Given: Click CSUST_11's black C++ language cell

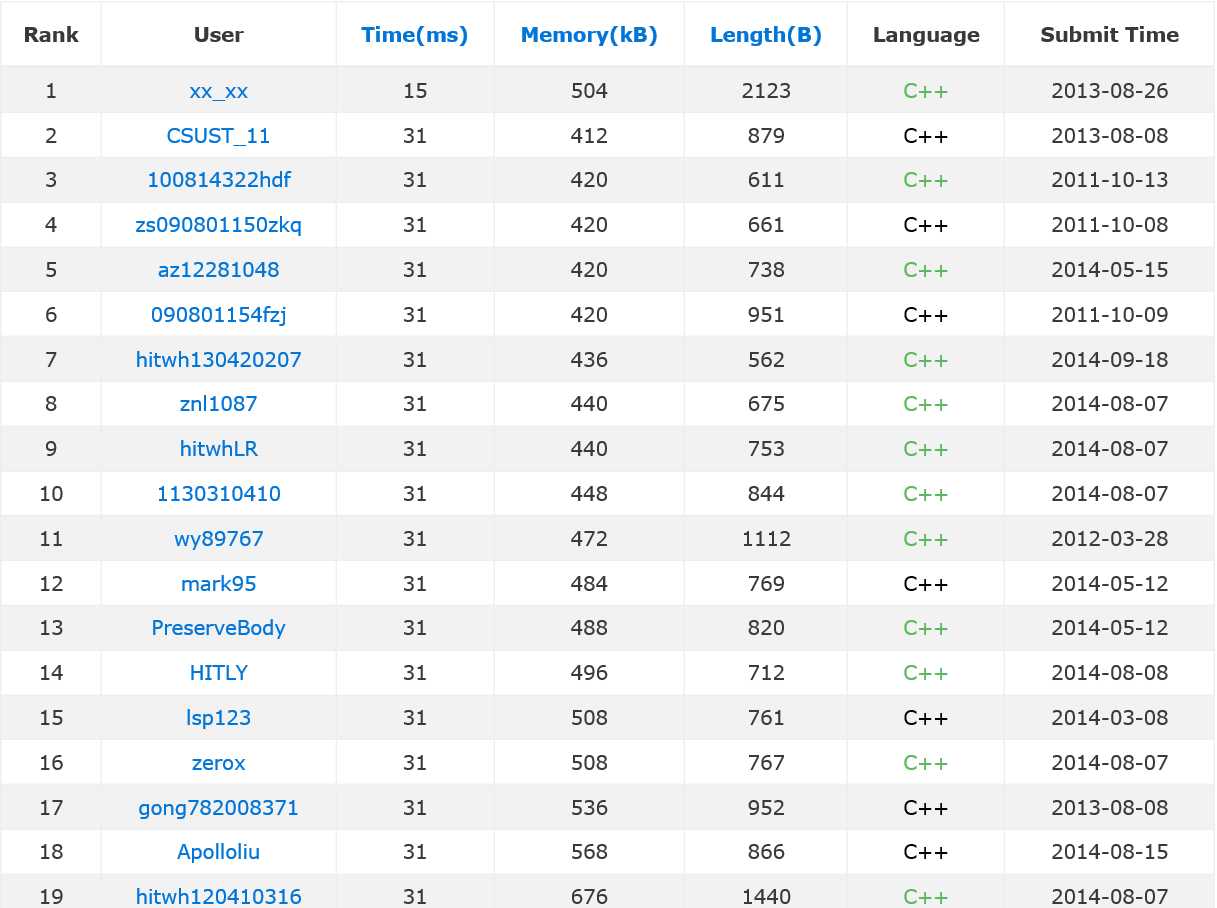Looking at the screenshot, I should [x=926, y=136].
